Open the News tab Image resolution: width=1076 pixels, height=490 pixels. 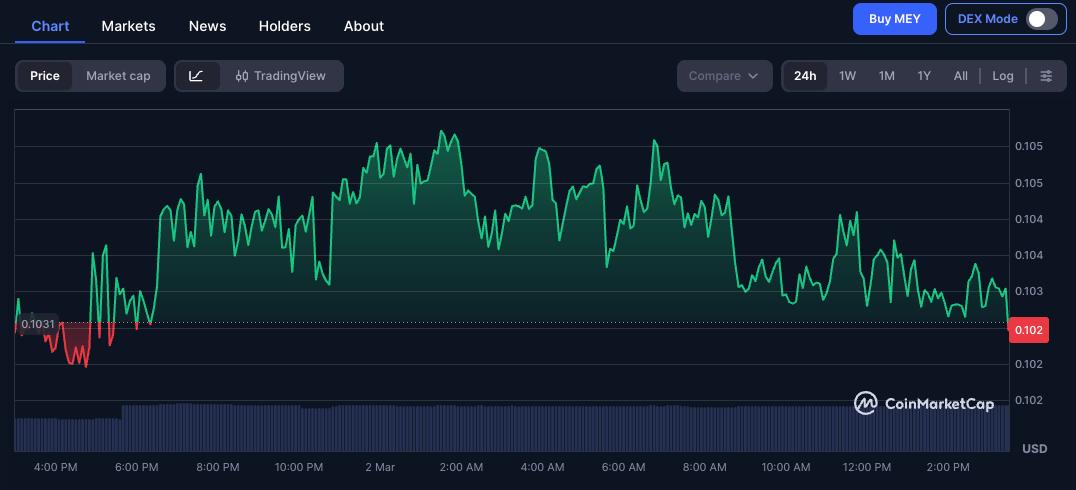point(207,26)
